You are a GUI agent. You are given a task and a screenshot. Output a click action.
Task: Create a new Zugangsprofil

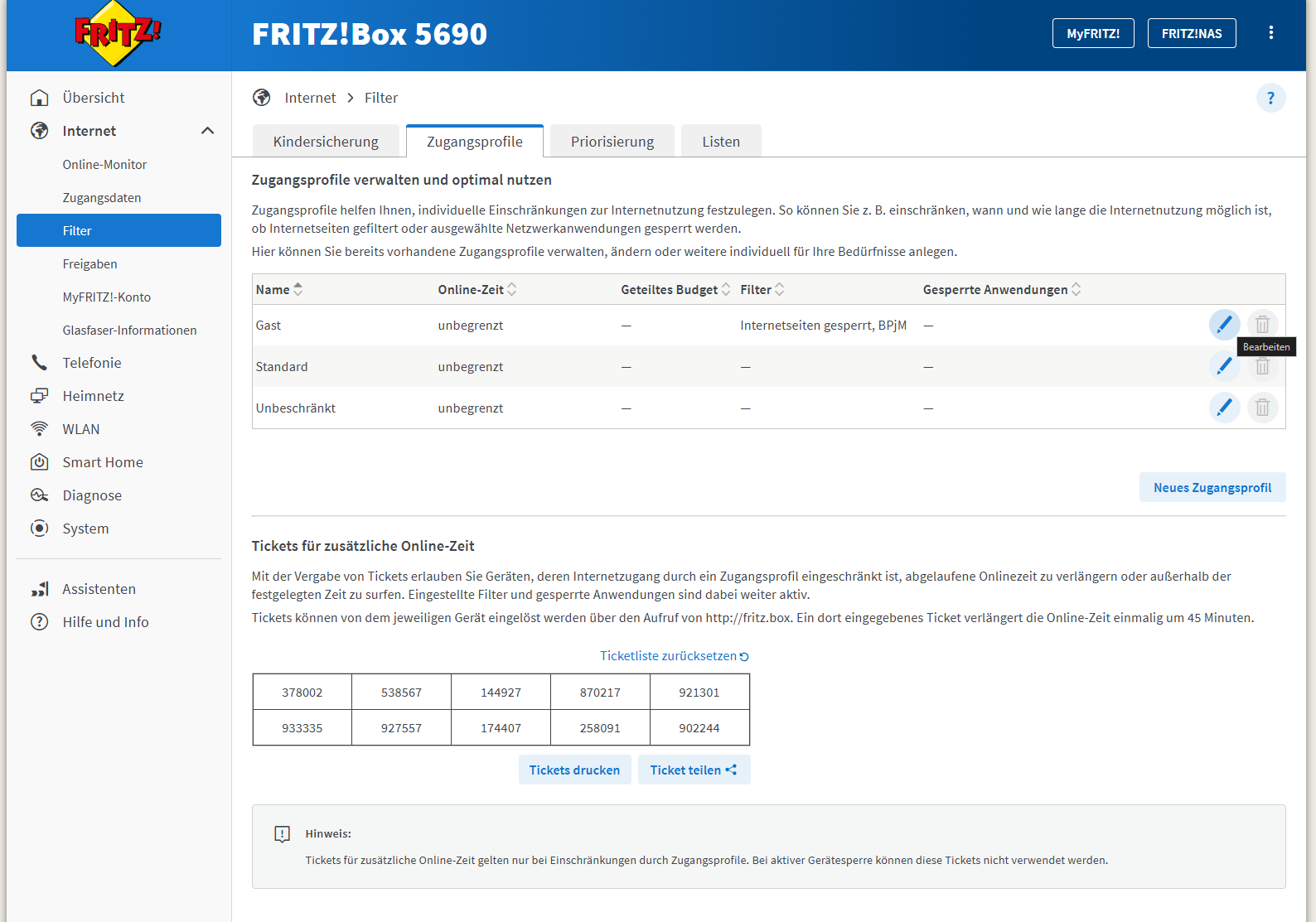click(1212, 488)
